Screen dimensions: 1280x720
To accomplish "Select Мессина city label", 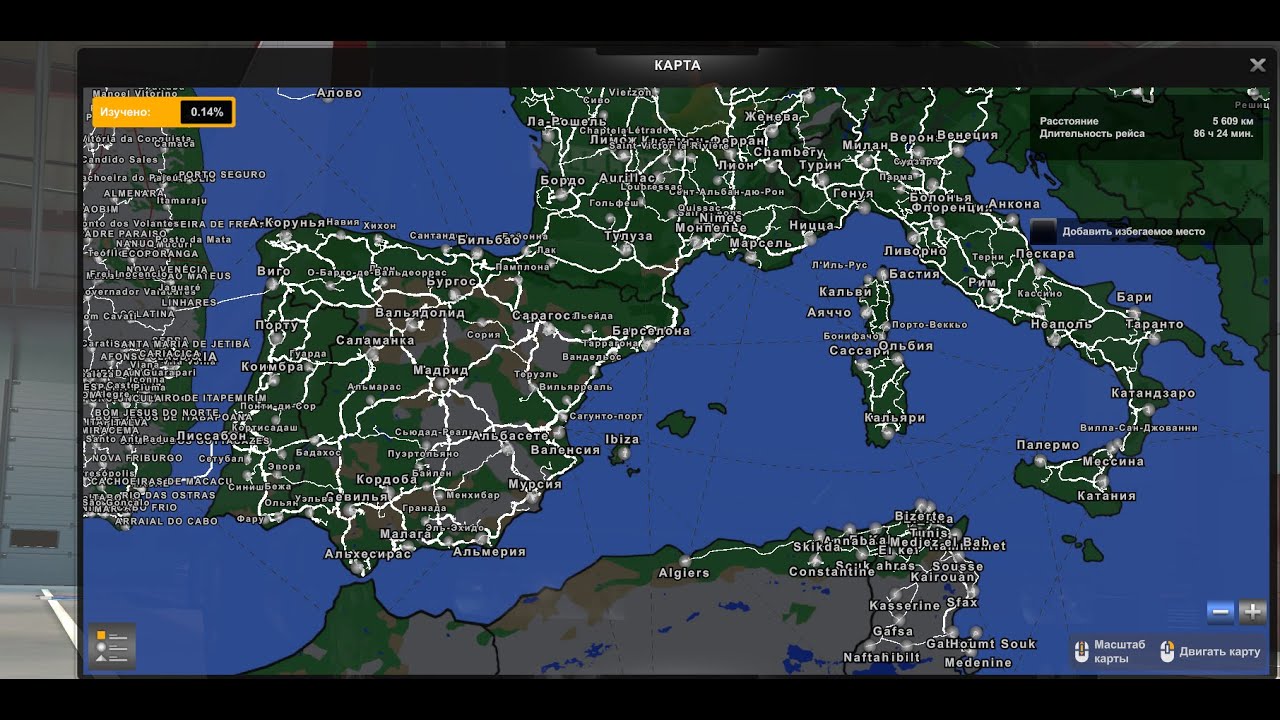I will pyautogui.click(x=1113, y=462).
